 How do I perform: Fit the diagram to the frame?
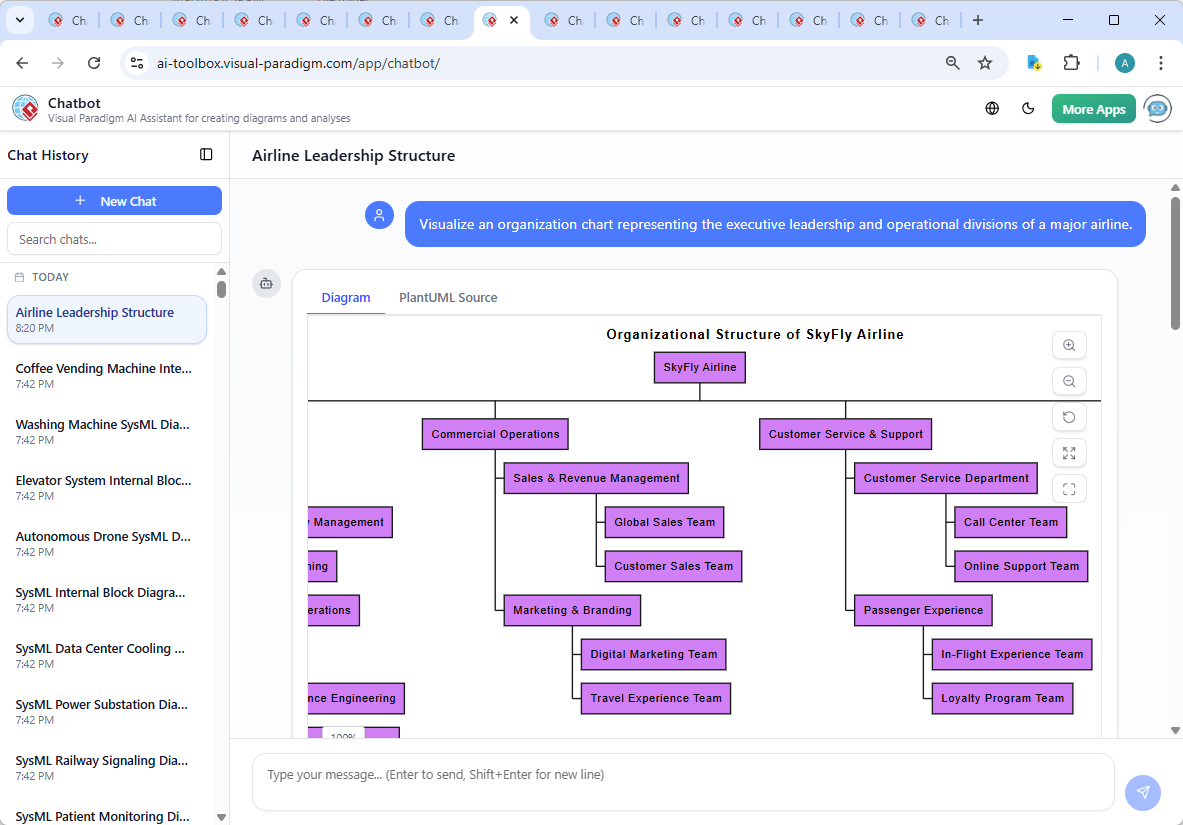[x=1069, y=489]
